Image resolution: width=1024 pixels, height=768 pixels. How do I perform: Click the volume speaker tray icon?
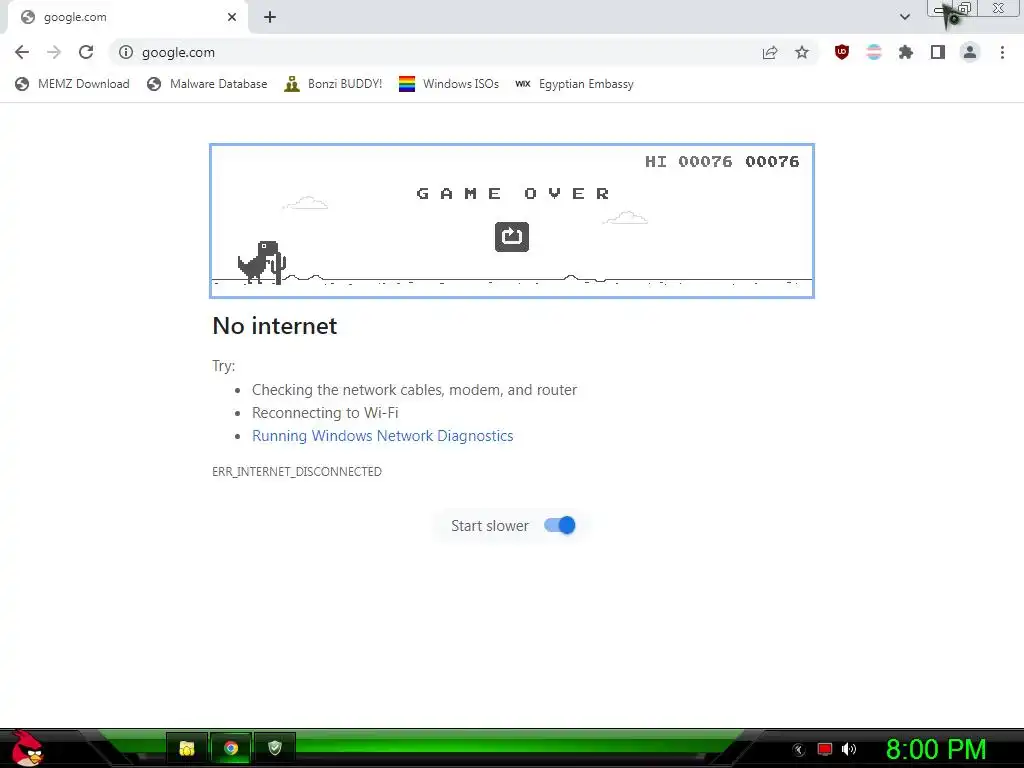tap(849, 749)
